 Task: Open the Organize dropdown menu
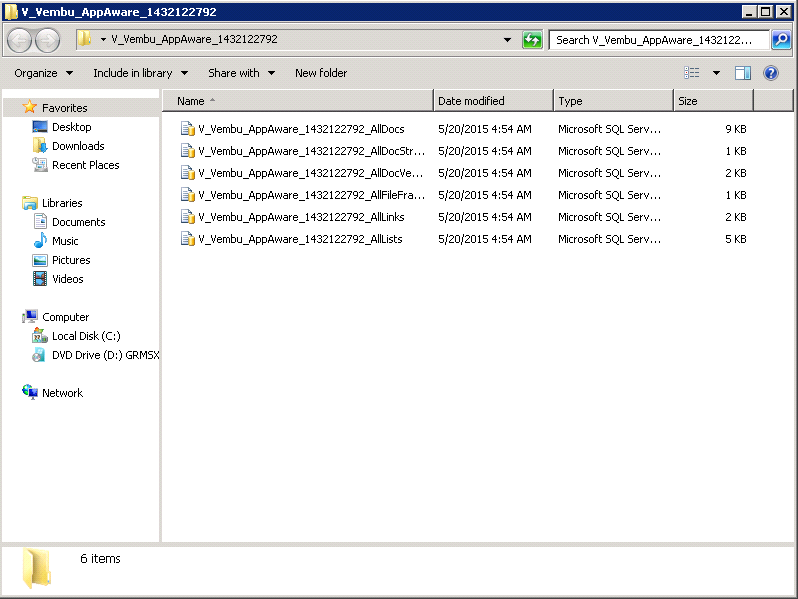click(43, 73)
